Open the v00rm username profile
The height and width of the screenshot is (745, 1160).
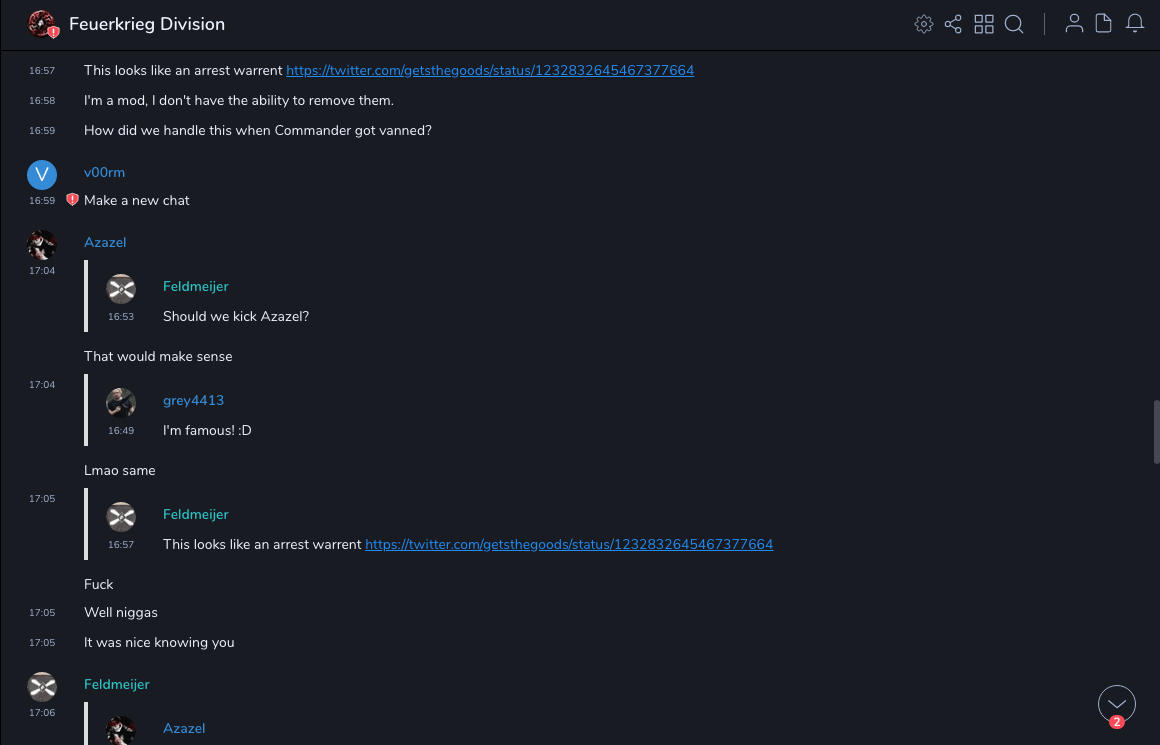point(104,172)
